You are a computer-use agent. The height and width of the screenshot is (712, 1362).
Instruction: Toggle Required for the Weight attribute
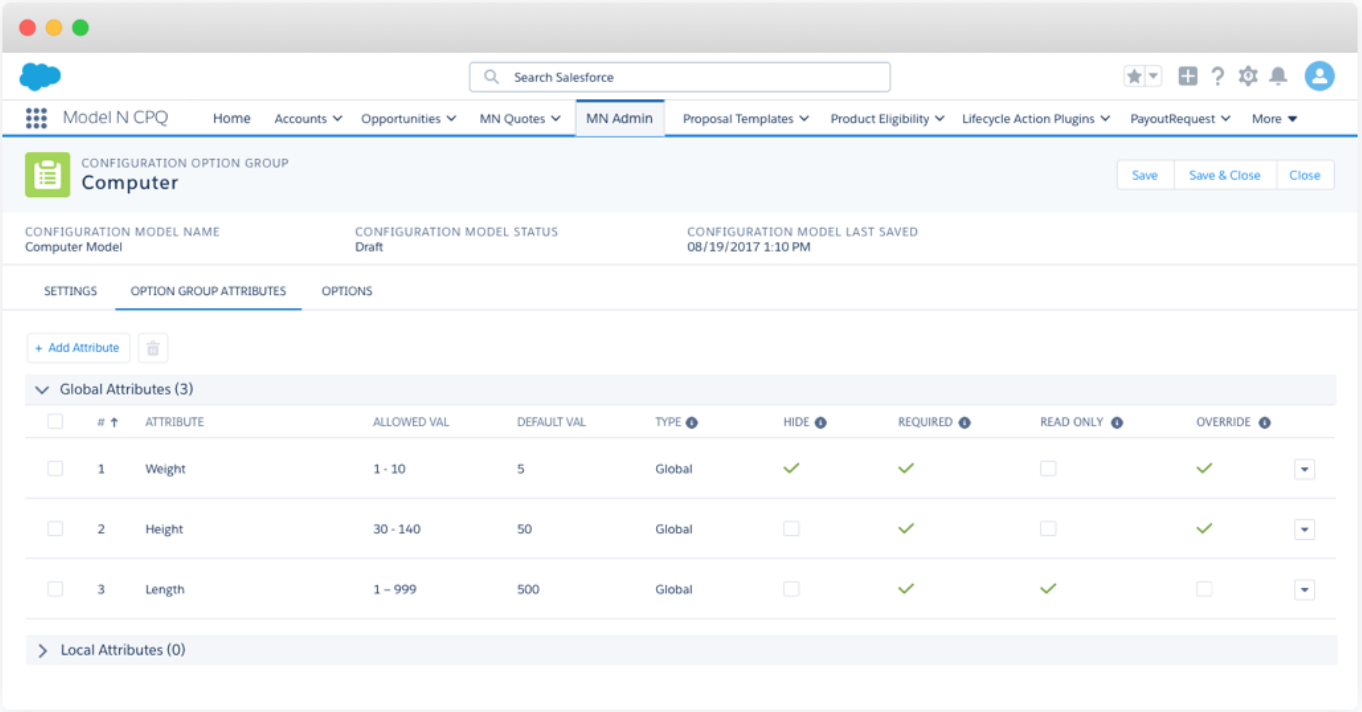(x=906, y=468)
